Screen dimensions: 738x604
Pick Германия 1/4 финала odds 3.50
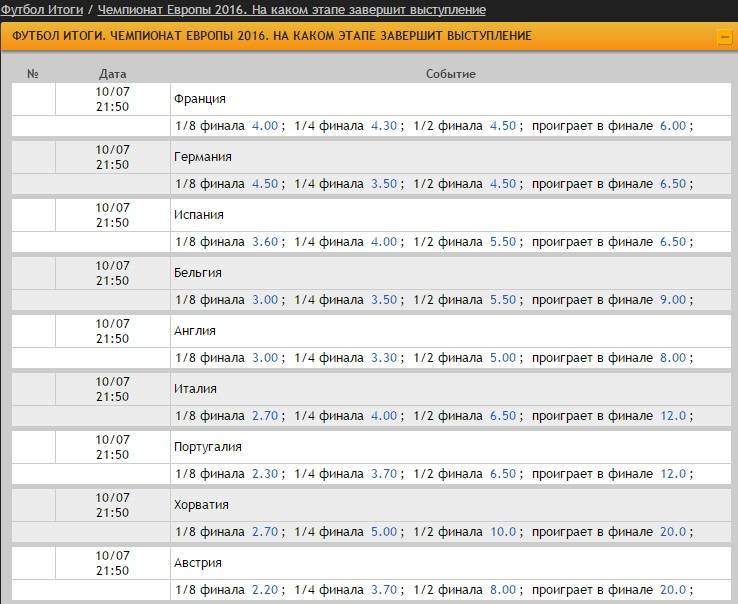point(384,184)
